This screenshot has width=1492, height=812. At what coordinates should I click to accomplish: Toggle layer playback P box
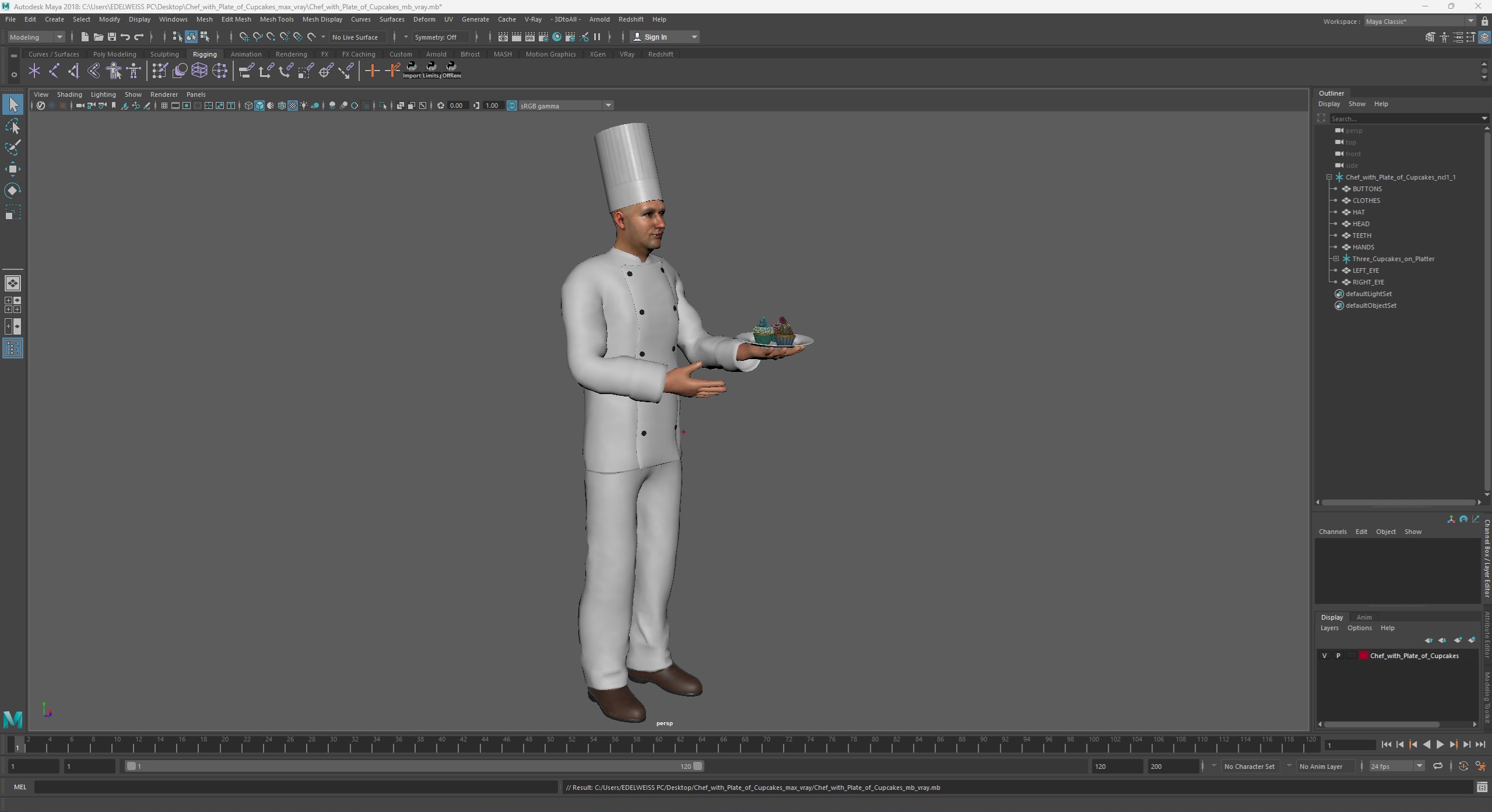coord(1338,656)
